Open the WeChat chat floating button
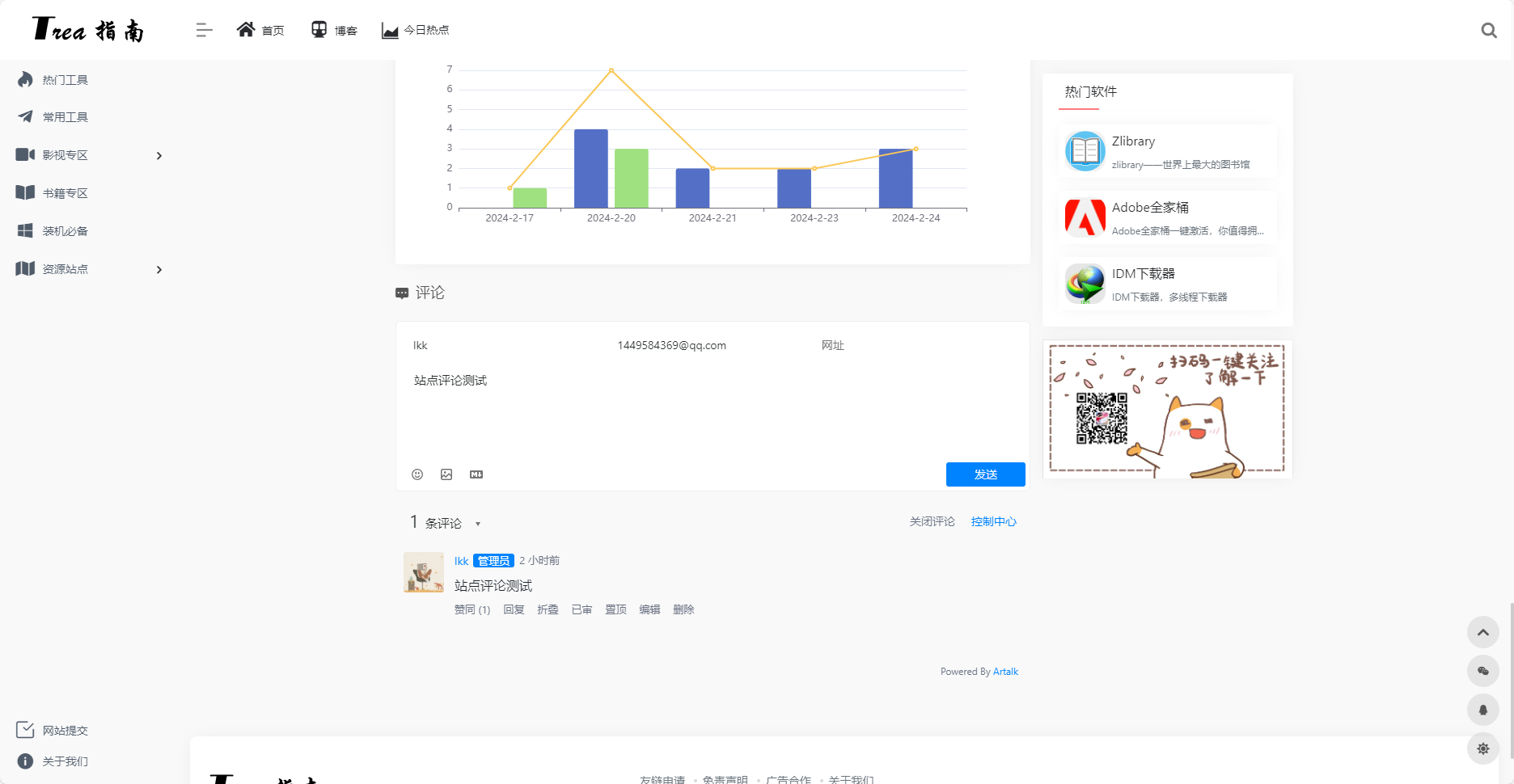1514x784 pixels. pyautogui.click(x=1483, y=671)
